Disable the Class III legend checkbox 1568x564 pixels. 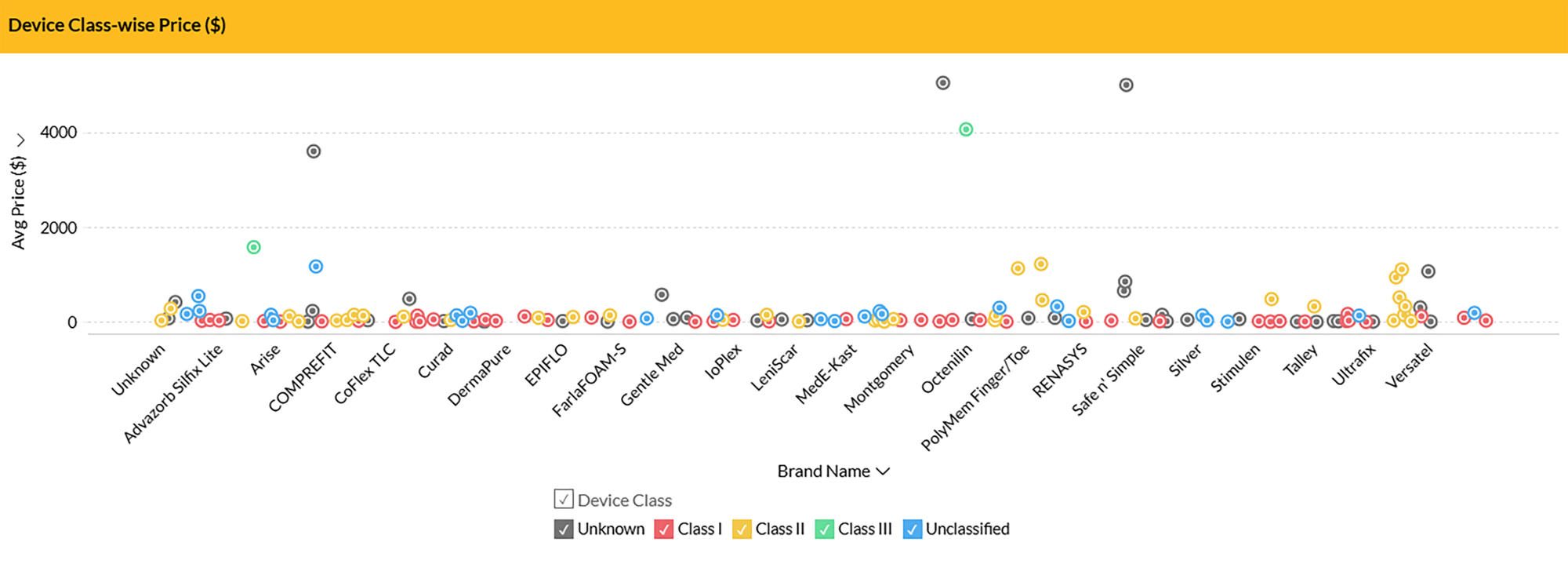pyautogui.click(x=824, y=529)
